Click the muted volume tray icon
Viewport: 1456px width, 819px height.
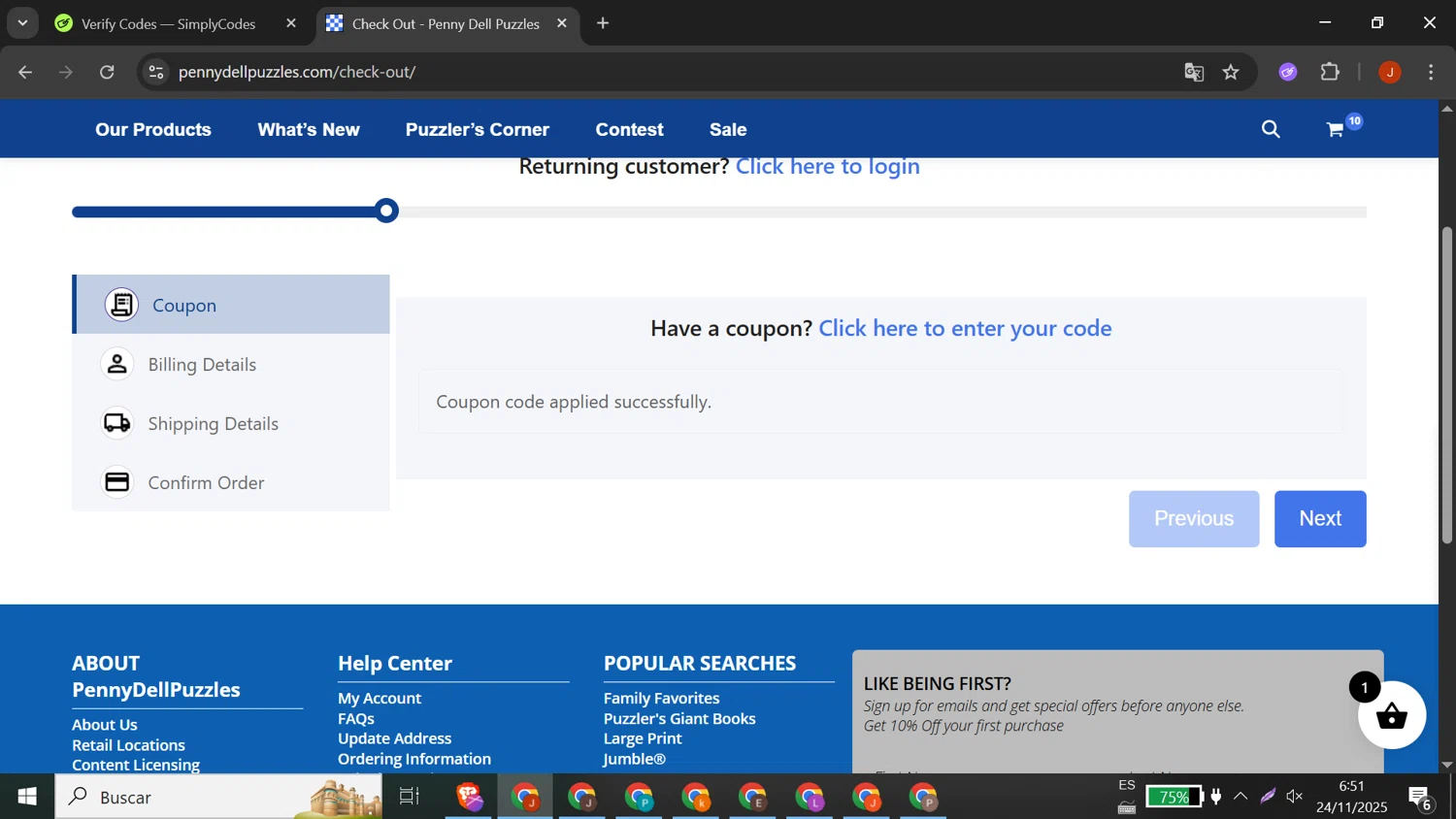point(1295,797)
